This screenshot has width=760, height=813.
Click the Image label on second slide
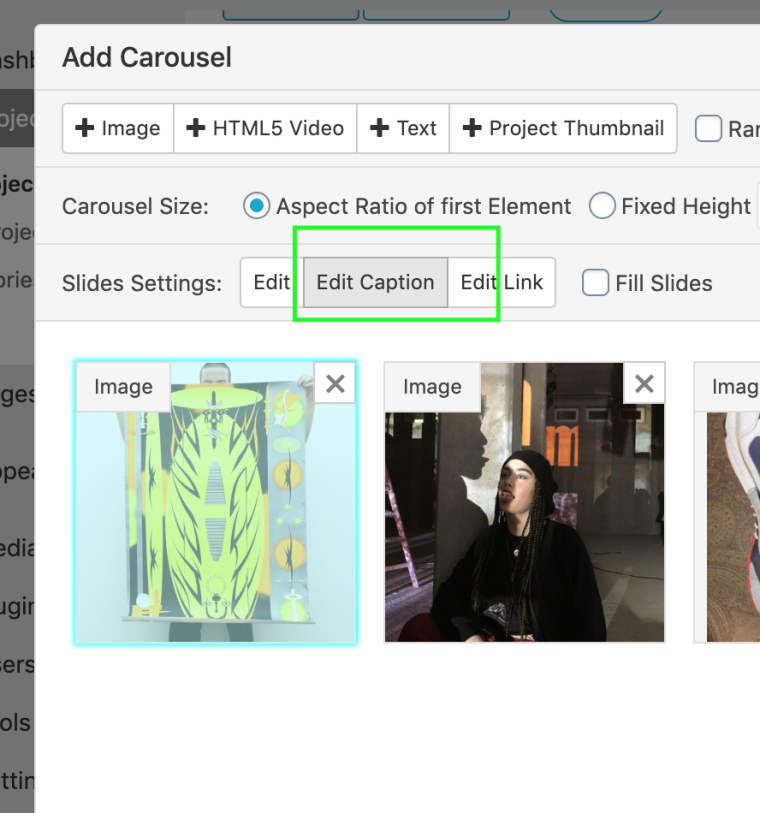432,387
